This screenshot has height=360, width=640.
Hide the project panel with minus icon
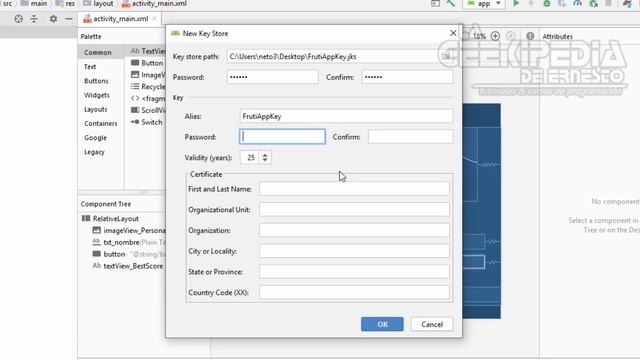pos(69,19)
